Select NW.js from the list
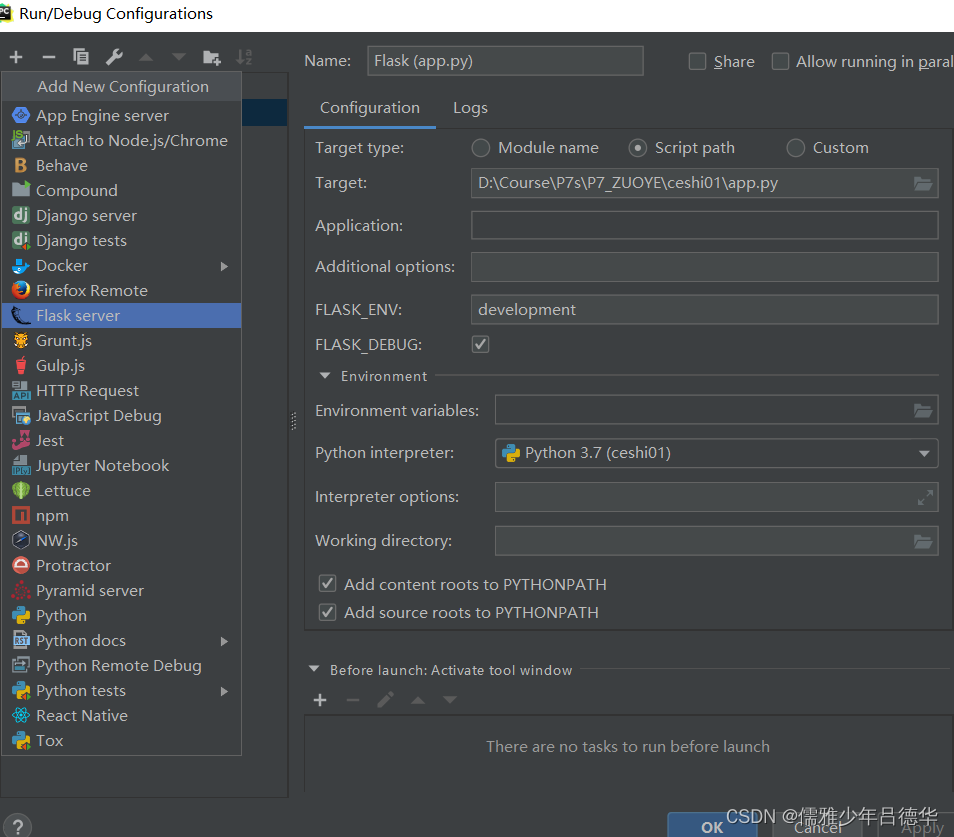The height and width of the screenshot is (837, 954). click(122, 541)
